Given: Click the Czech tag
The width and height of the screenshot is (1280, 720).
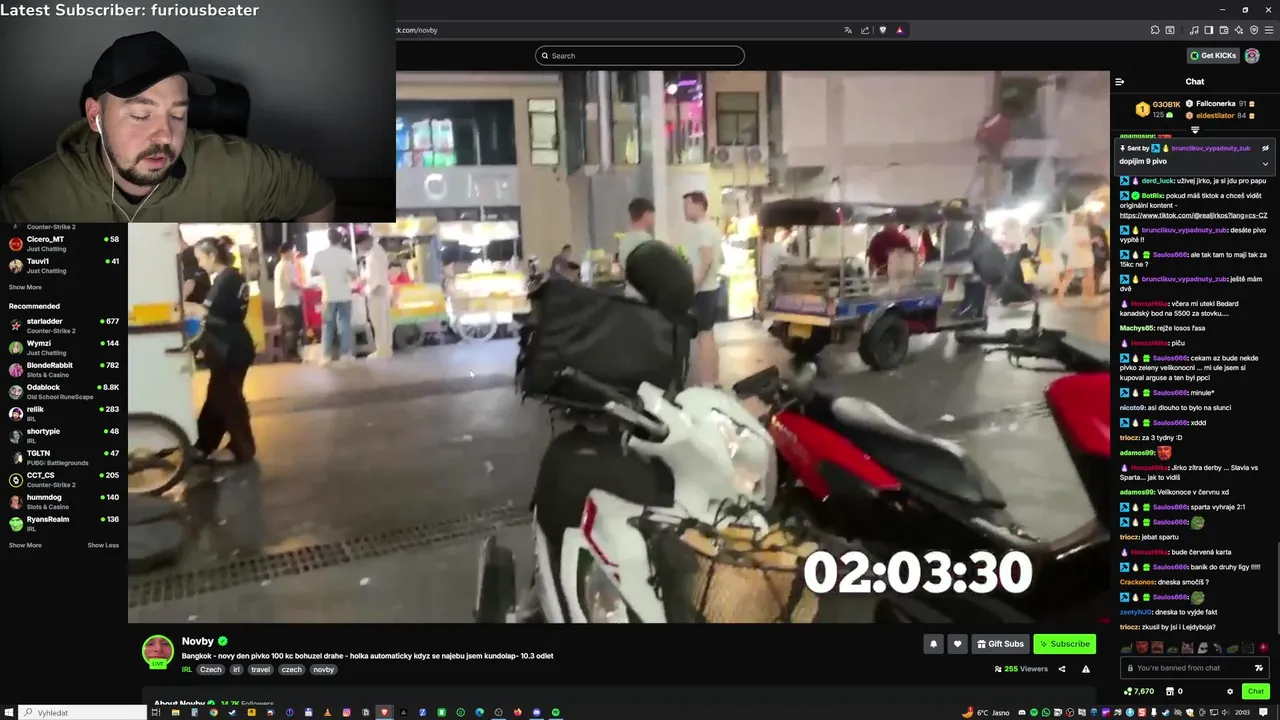Looking at the screenshot, I should (210, 670).
